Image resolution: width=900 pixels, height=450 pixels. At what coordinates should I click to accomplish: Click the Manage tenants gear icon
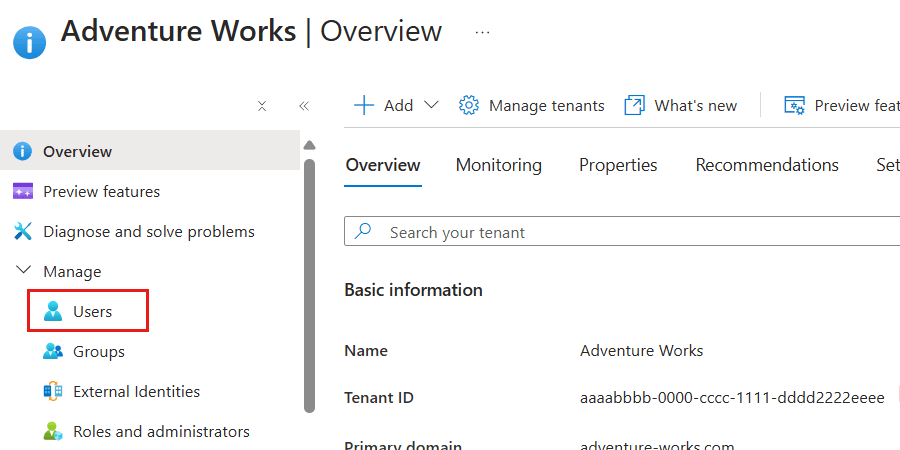pyautogui.click(x=469, y=106)
